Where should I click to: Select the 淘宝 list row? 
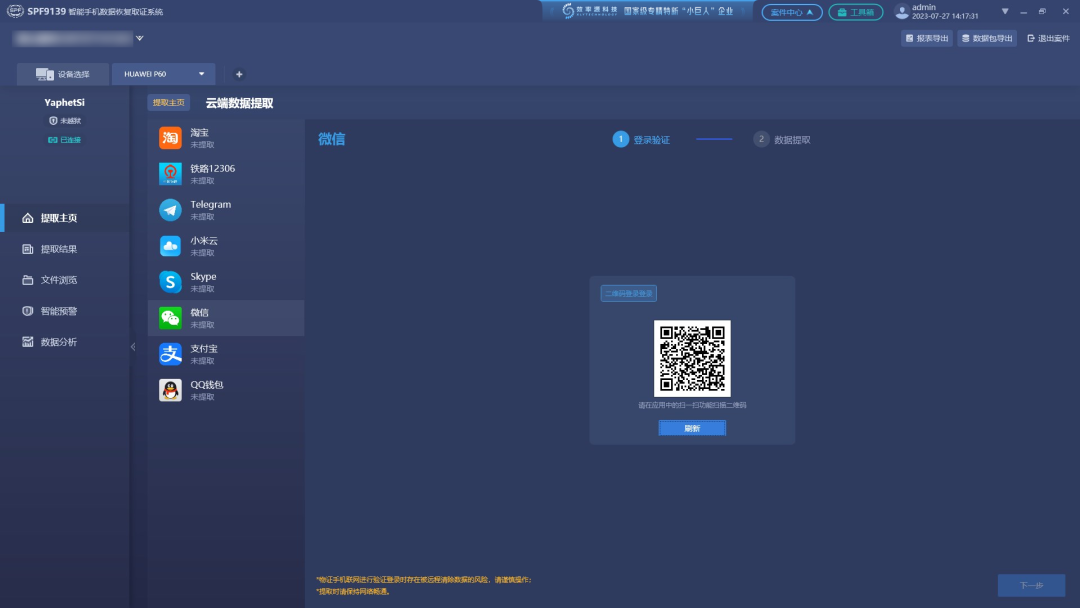click(x=226, y=138)
